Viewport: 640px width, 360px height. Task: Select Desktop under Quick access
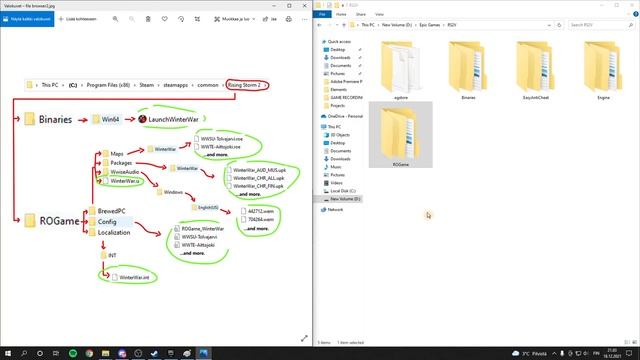coord(338,49)
